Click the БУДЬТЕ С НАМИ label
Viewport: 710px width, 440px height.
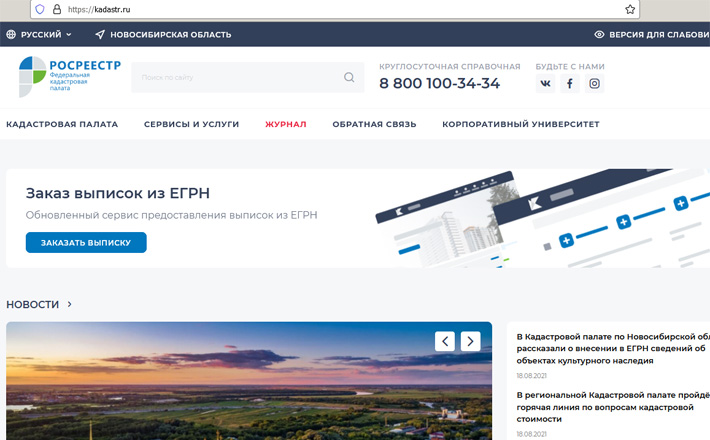tap(570, 67)
